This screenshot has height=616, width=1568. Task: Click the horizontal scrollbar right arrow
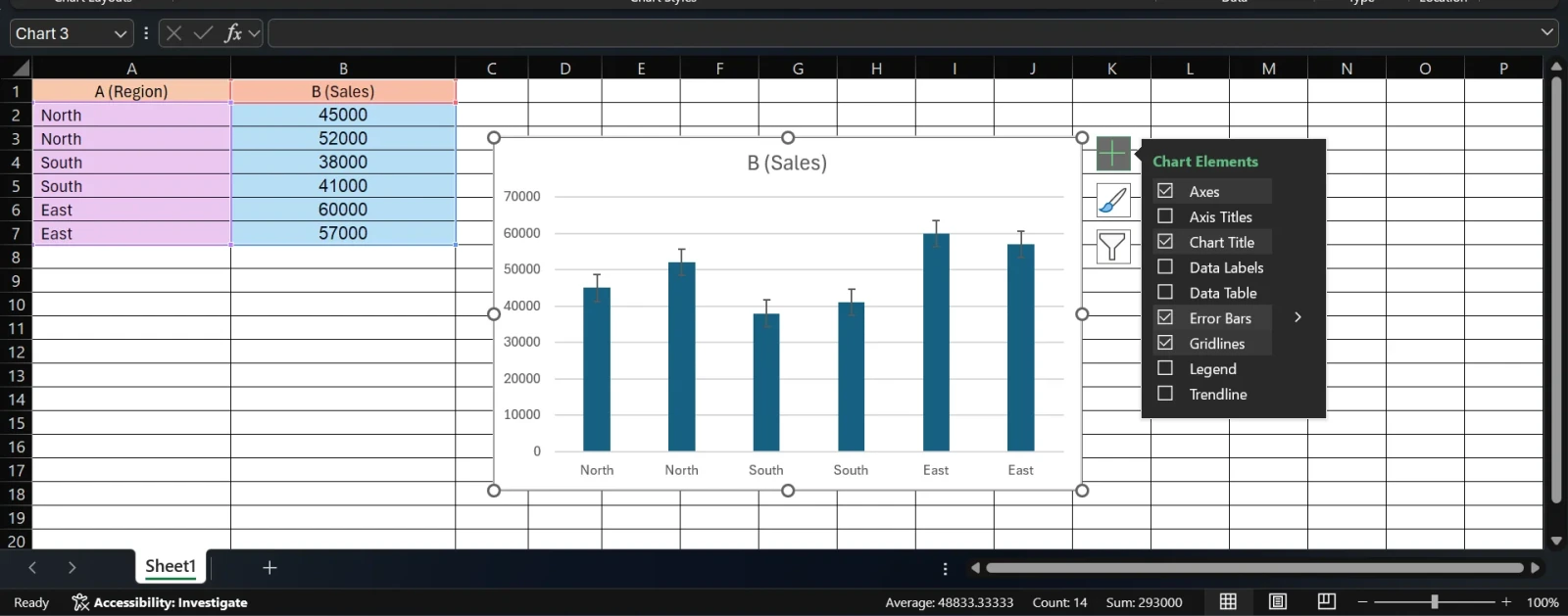click(x=1536, y=568)
